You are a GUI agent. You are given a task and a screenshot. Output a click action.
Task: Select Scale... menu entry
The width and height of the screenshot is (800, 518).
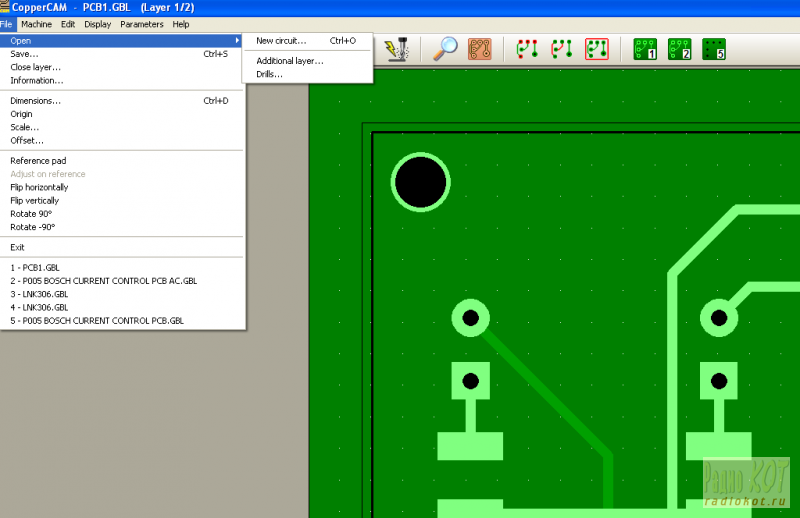[x=121, y=127]
